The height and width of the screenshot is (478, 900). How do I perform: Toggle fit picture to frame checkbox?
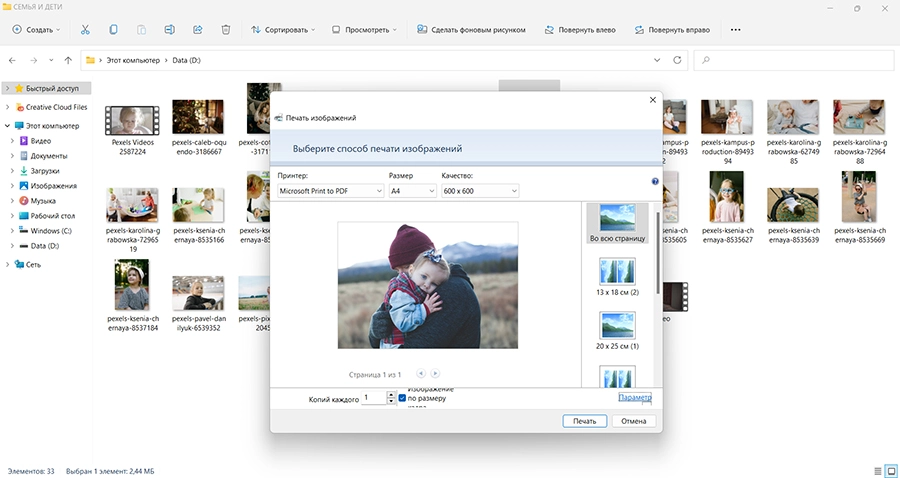[402, 398]
